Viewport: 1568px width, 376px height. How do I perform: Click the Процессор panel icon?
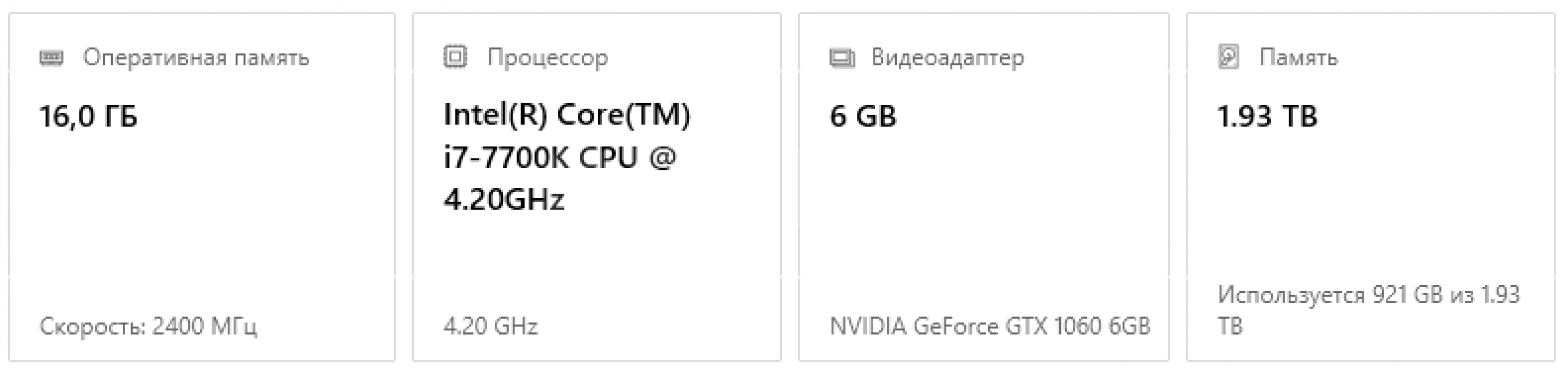pos(455,56)
